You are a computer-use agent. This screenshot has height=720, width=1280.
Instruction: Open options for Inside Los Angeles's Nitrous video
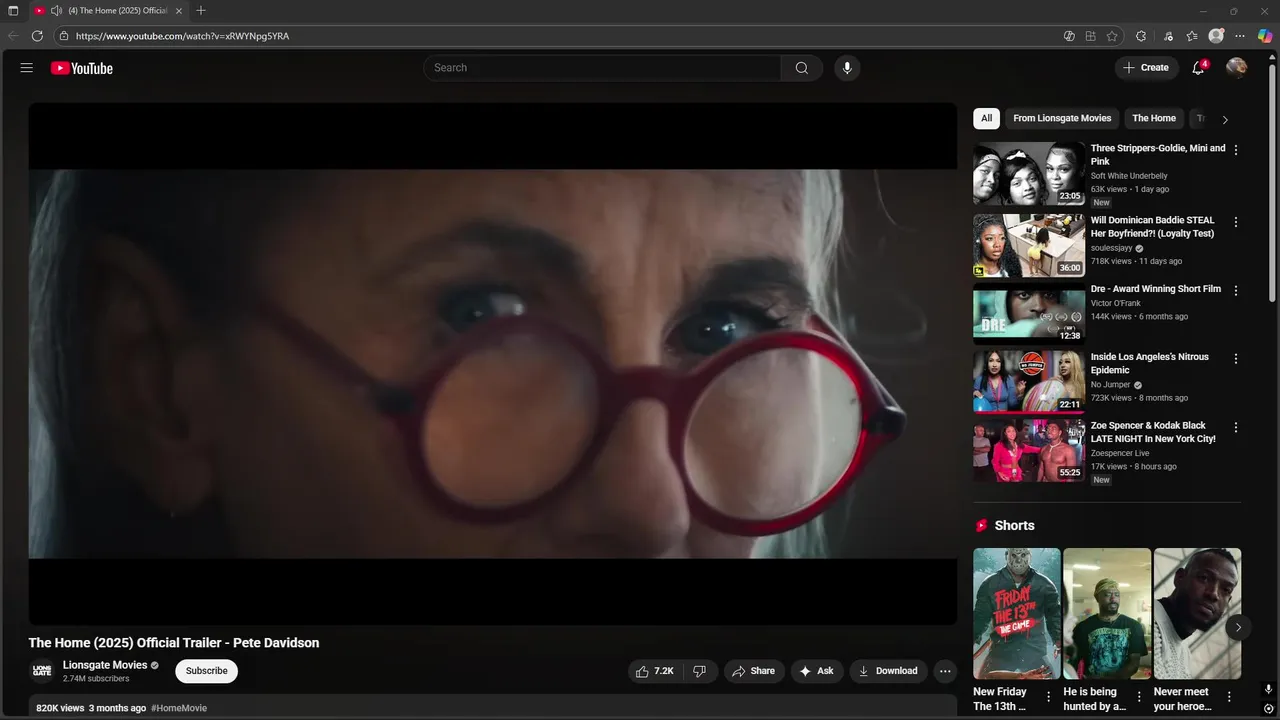click(x=1236, y=358)
